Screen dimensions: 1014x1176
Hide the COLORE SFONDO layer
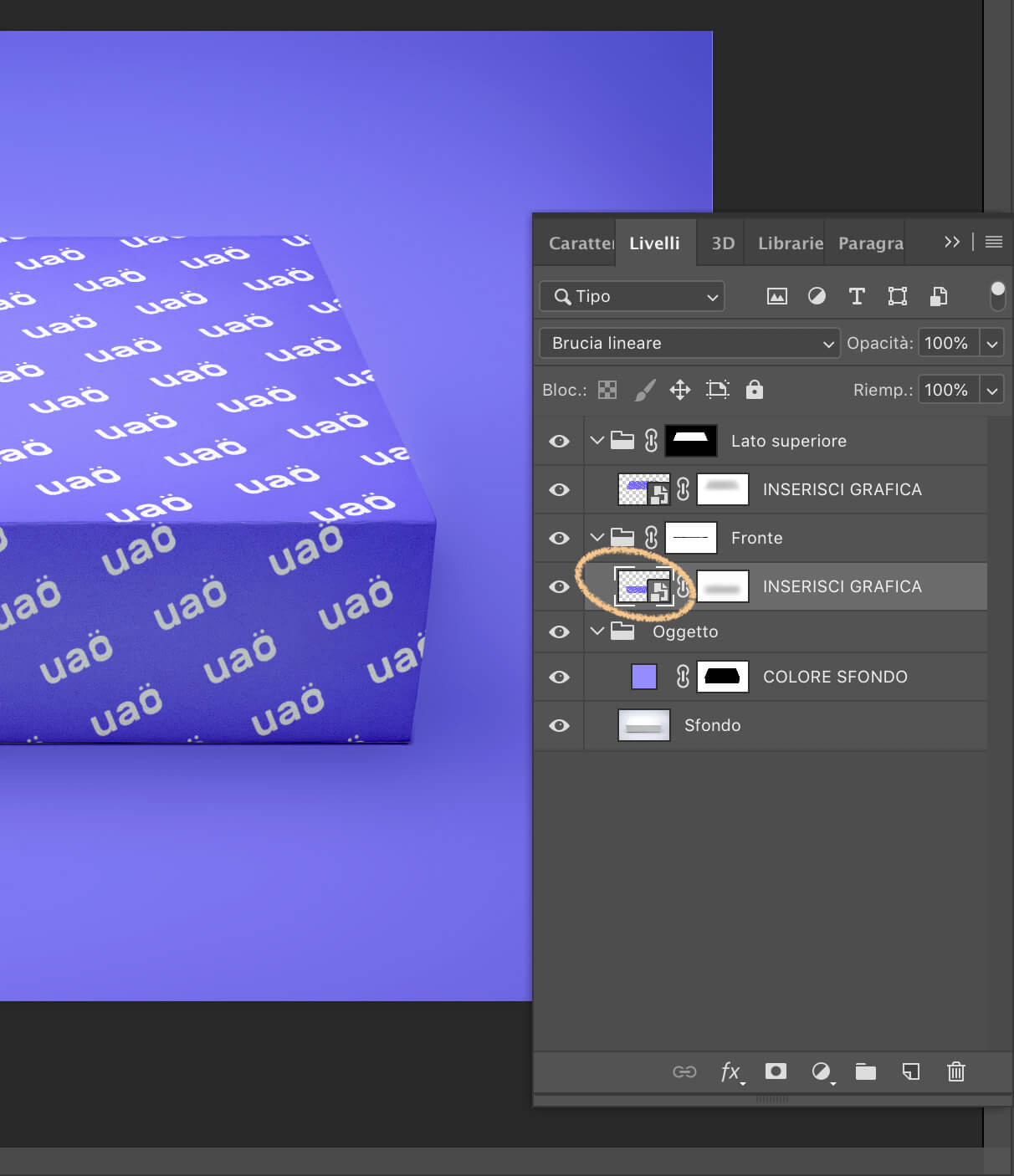[559, 677]
